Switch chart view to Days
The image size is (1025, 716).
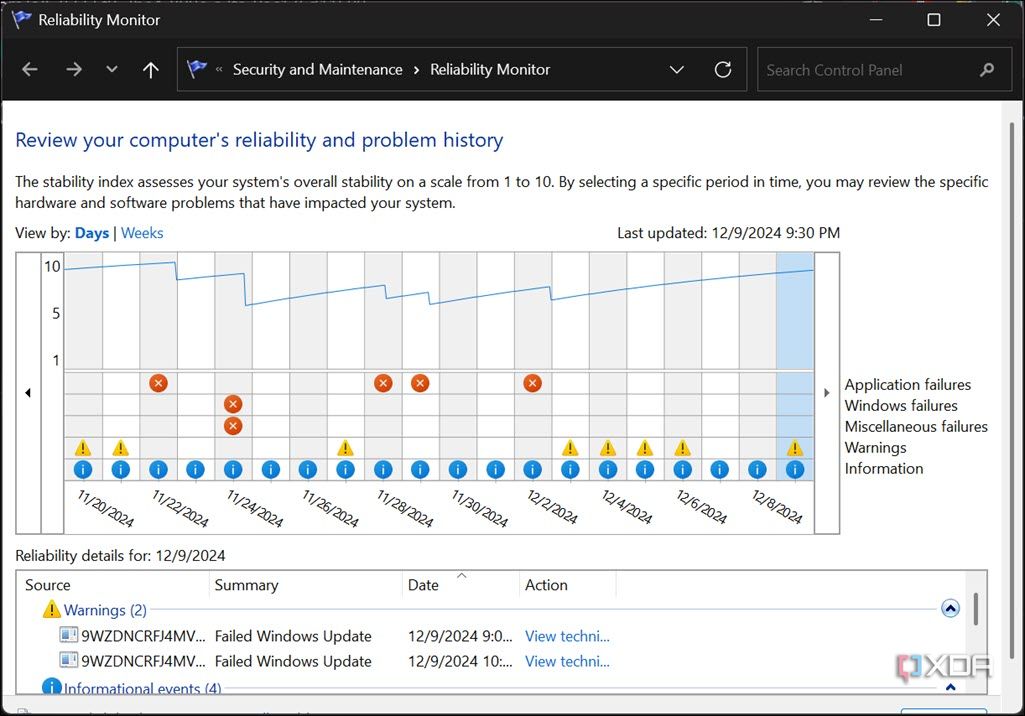92,233
